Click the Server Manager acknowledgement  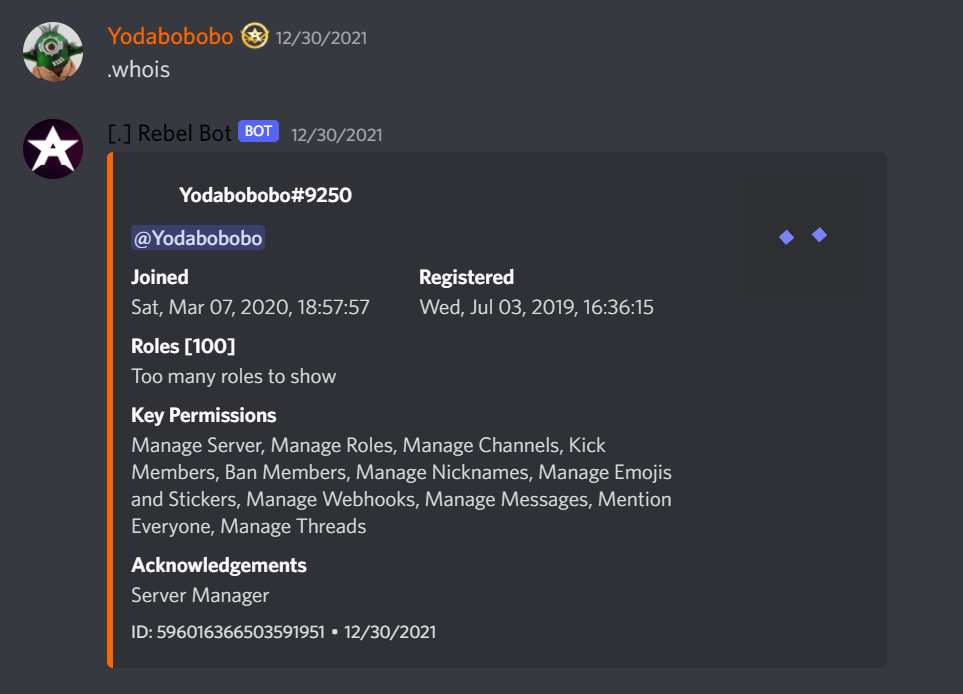[200, 595]
